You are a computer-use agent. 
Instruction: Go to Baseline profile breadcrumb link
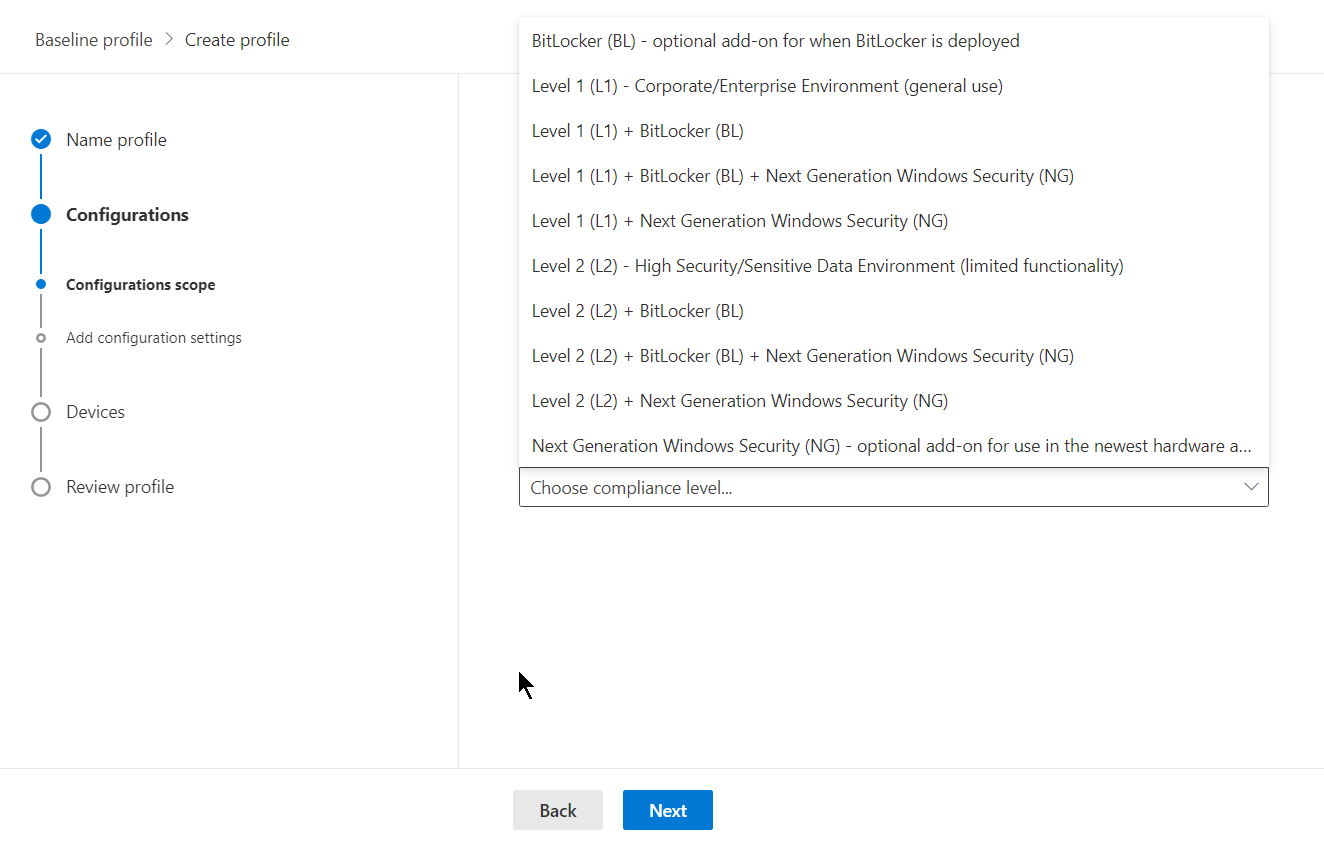[94, 40]
